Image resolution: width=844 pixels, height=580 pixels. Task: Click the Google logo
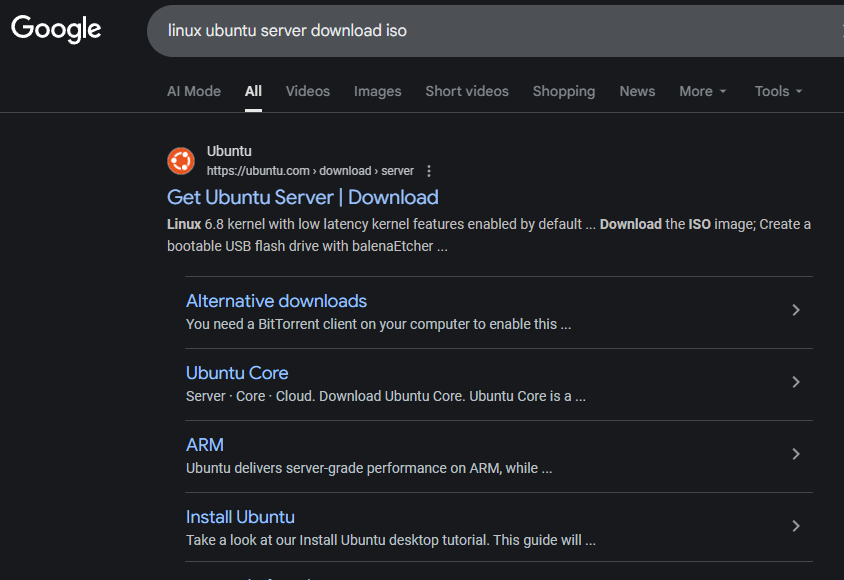[56, 29]
